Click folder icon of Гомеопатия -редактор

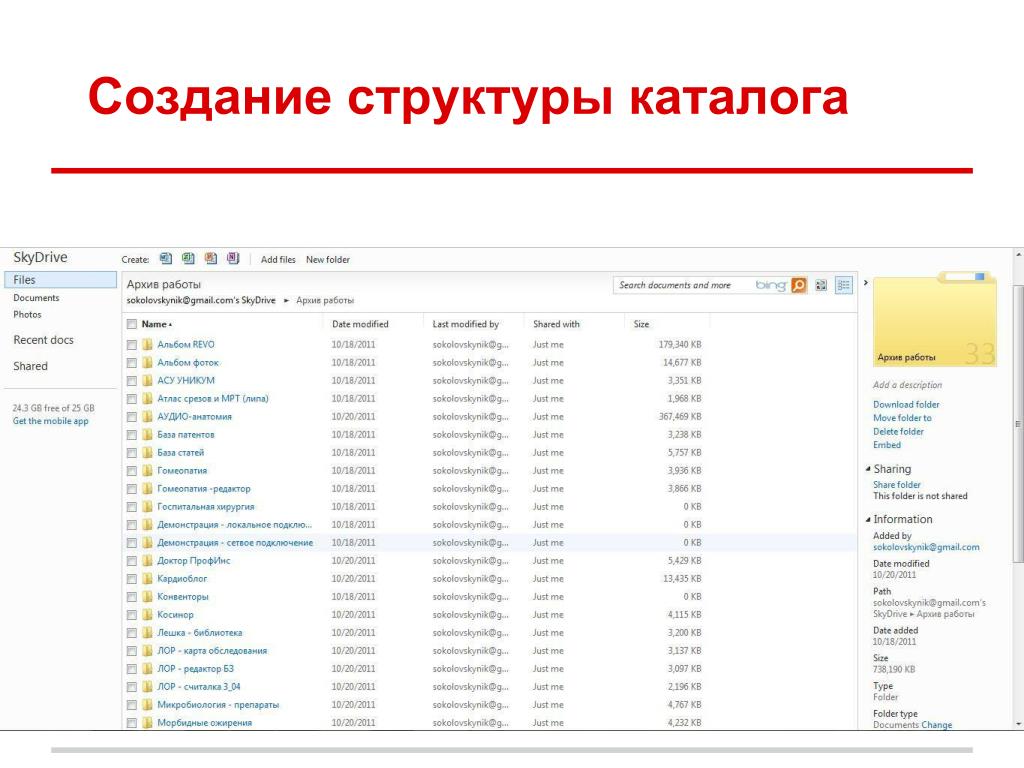tap(148, 488)
